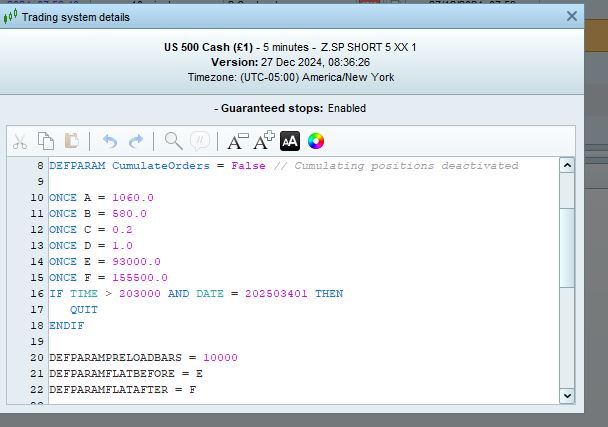Click line number 19 in the gutter
608x427 pixels.
37,342
